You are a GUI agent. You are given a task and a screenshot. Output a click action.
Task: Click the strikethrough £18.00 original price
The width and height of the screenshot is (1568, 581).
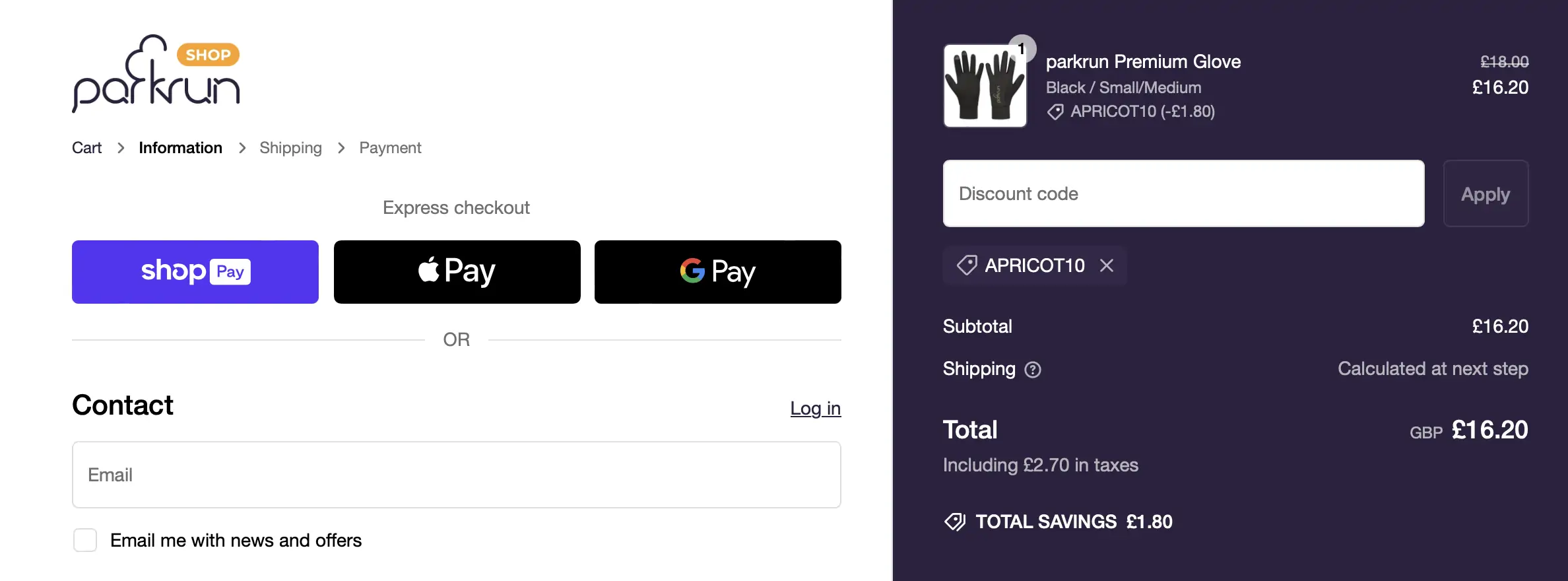[1505, 61]
